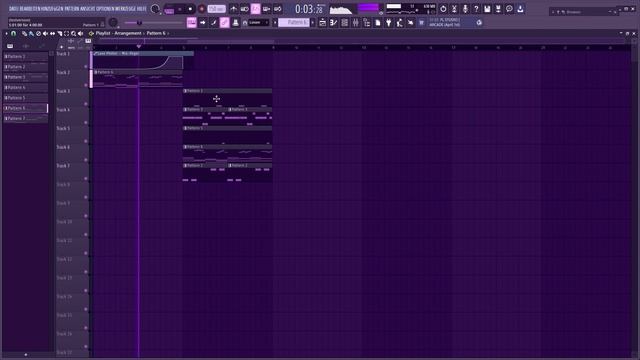The width and height of the screenshot is (640, 360).
Task: Click the download content icon
Action: pyautogui.click(x=520, y=9)
